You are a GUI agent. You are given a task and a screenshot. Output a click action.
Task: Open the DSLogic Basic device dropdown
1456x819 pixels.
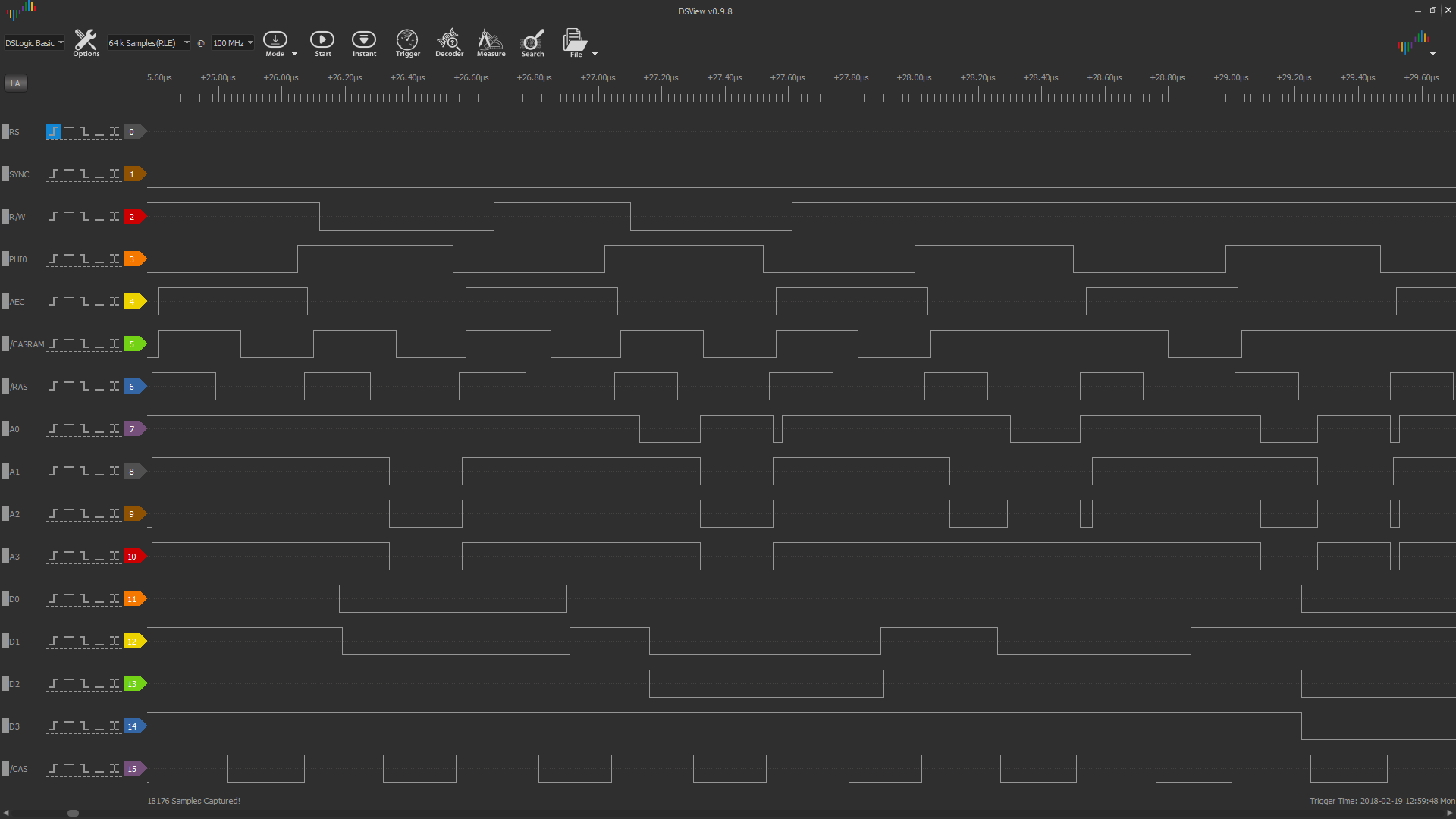pos(34,43)
